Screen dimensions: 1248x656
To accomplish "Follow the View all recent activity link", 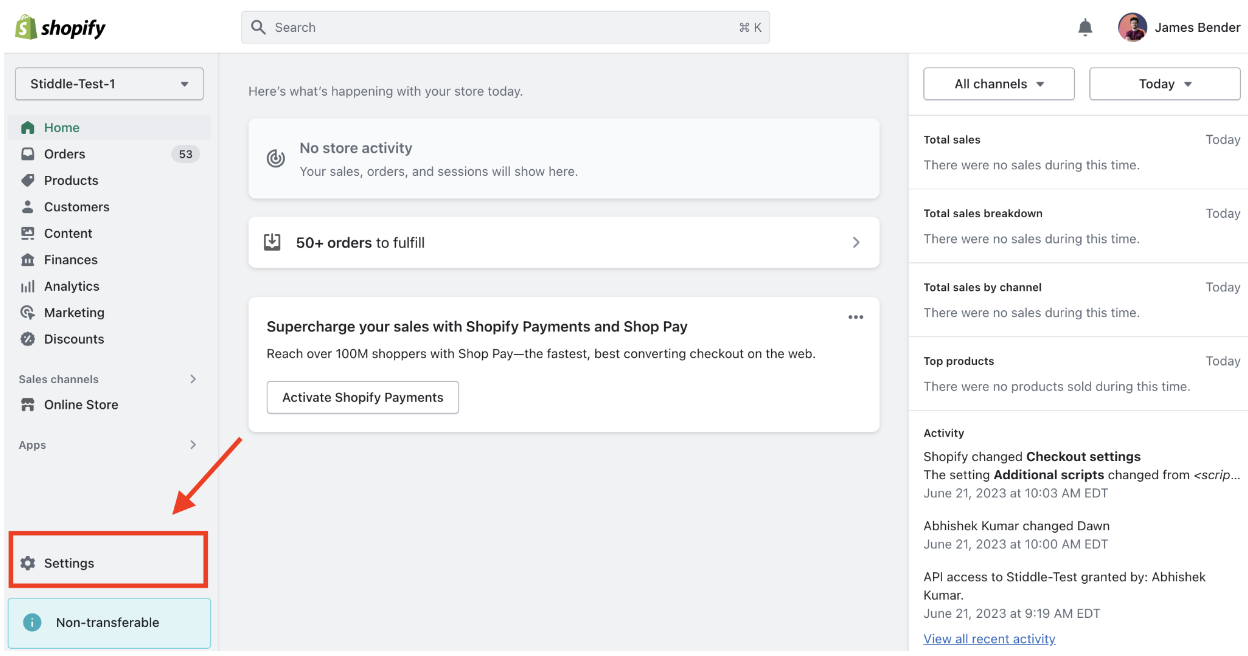I will (989, 639).
